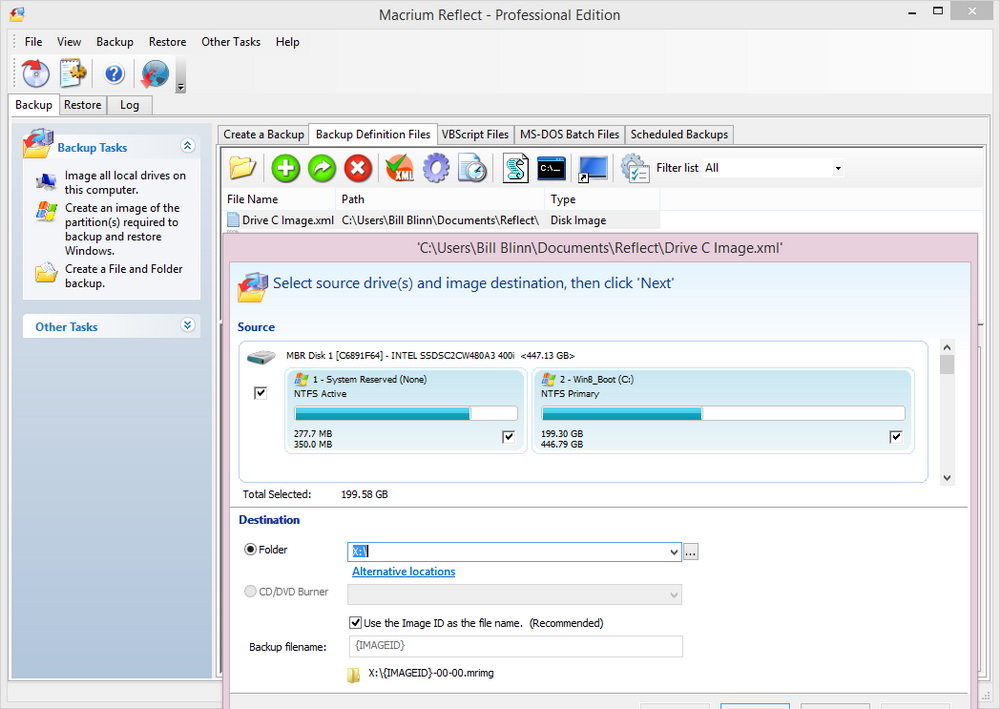Switch to the Create a Backup tab
The image size is (1000, 709).
[263, 135]
